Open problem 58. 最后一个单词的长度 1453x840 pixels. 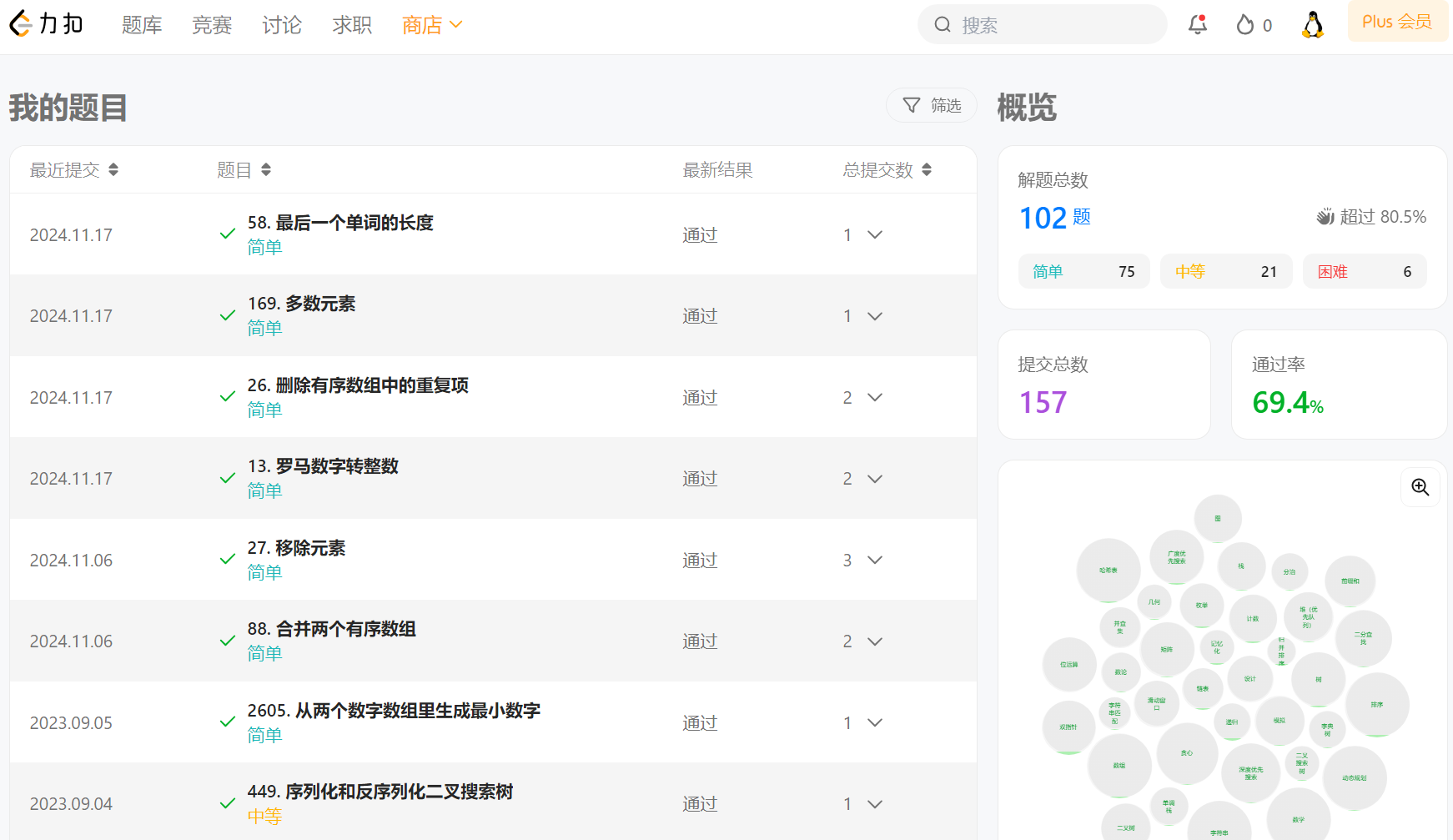pos(340,223)
